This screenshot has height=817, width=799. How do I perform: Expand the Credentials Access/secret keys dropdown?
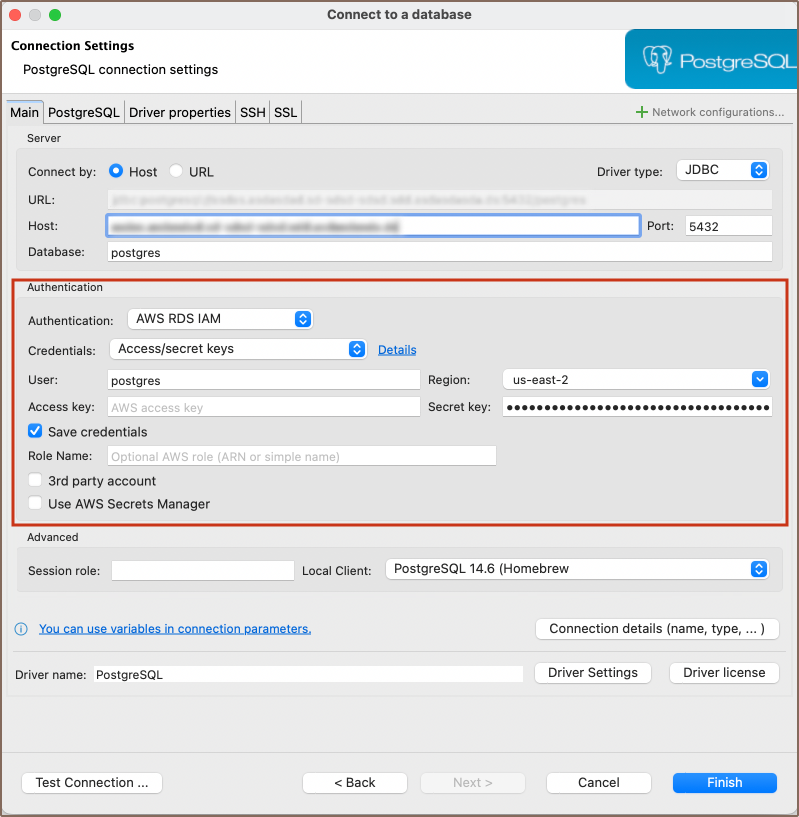pos(238,349)
